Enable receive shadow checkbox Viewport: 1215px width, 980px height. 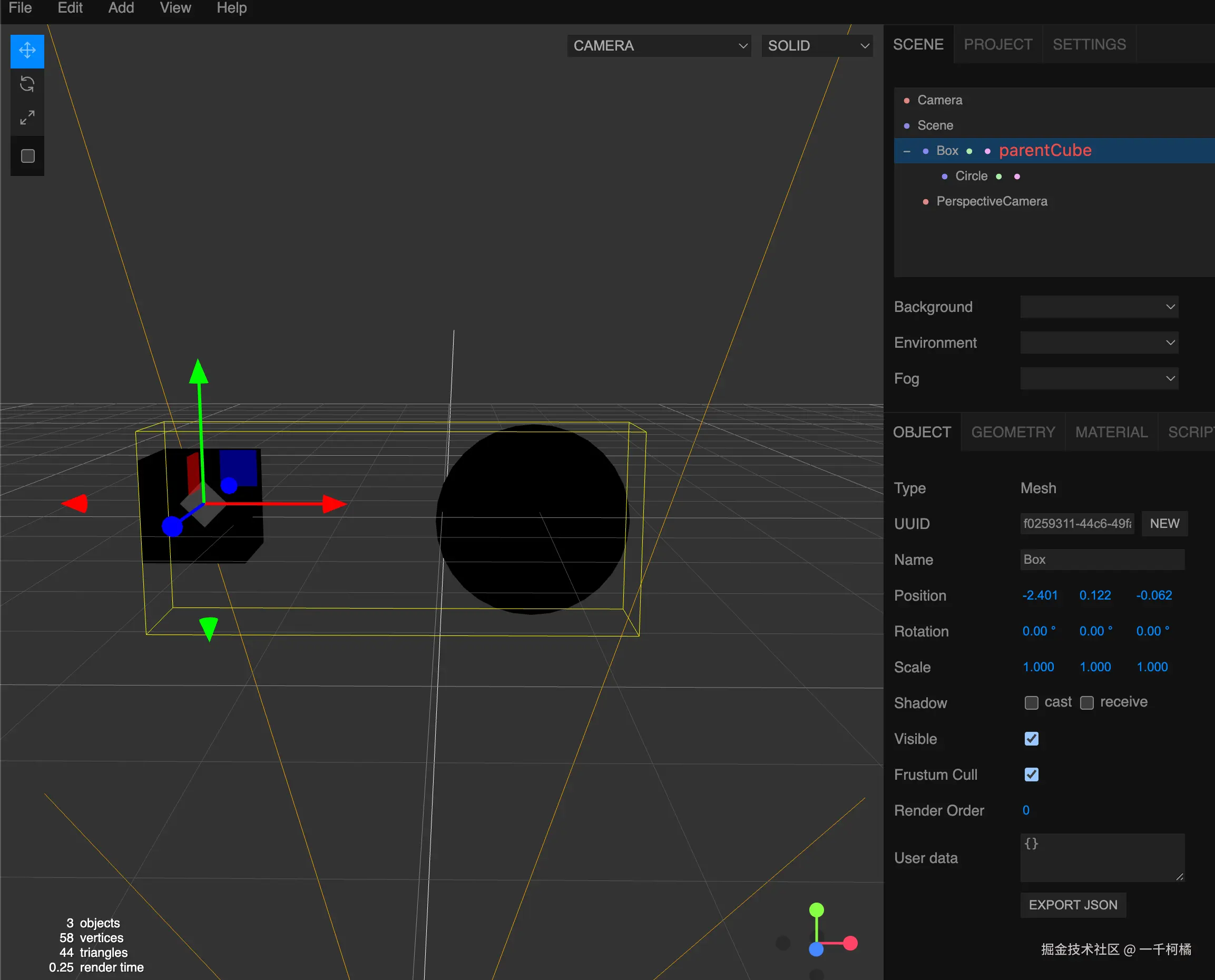click(x=1087, y=702)
